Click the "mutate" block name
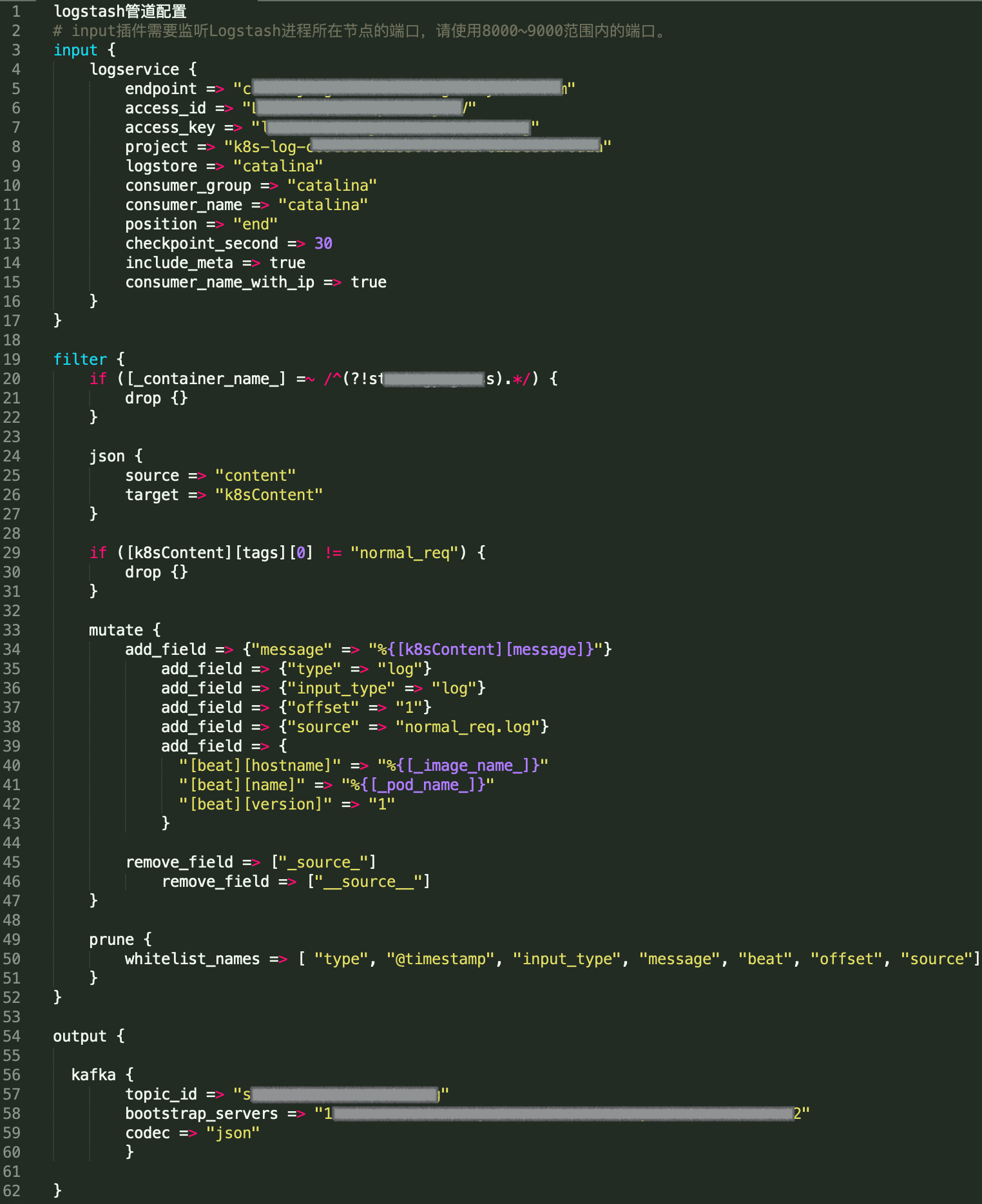The image size is (982, 1204). click(x=116, y=630)
